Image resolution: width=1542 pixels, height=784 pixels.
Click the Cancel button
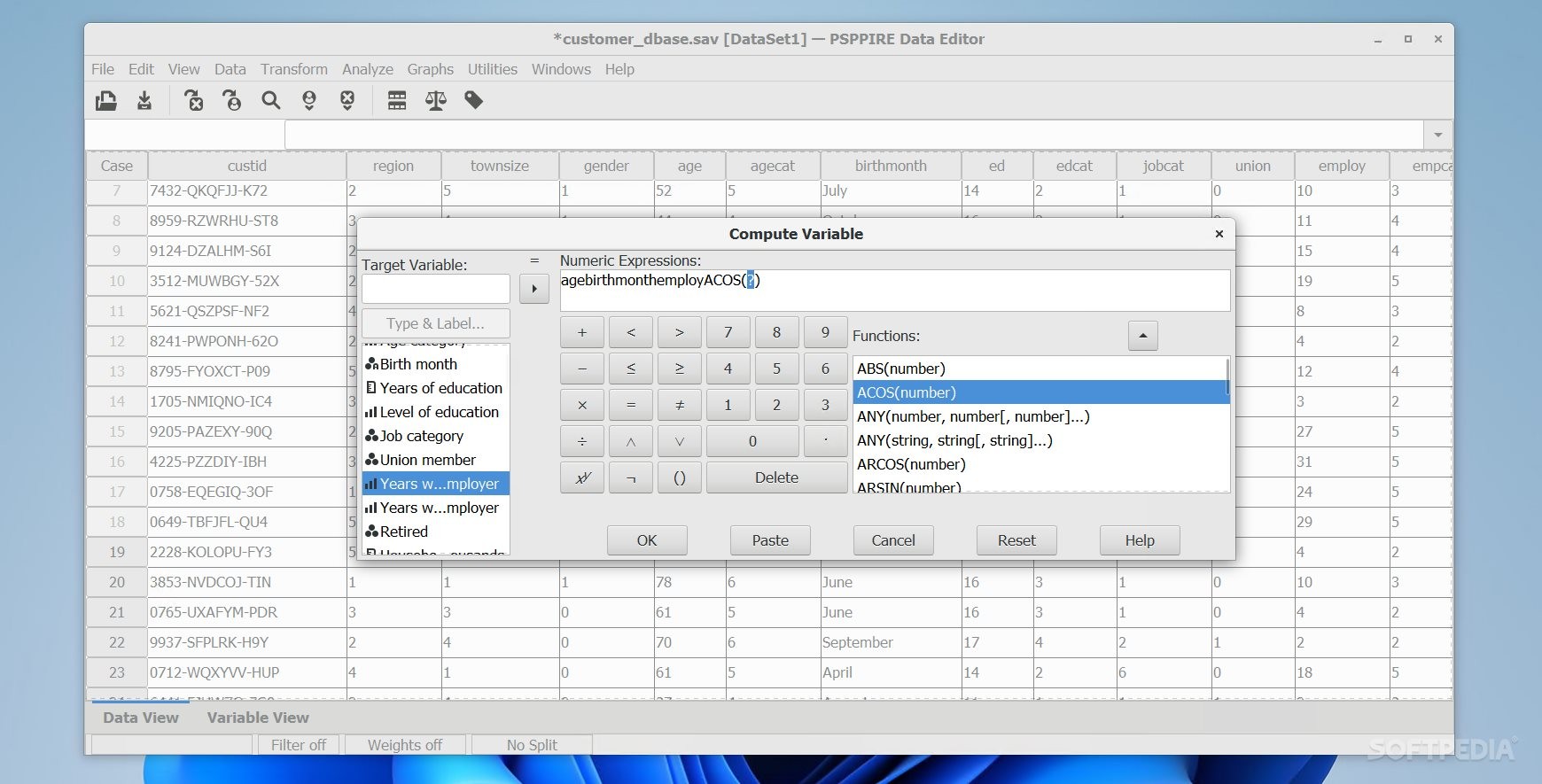pos(893,540)
